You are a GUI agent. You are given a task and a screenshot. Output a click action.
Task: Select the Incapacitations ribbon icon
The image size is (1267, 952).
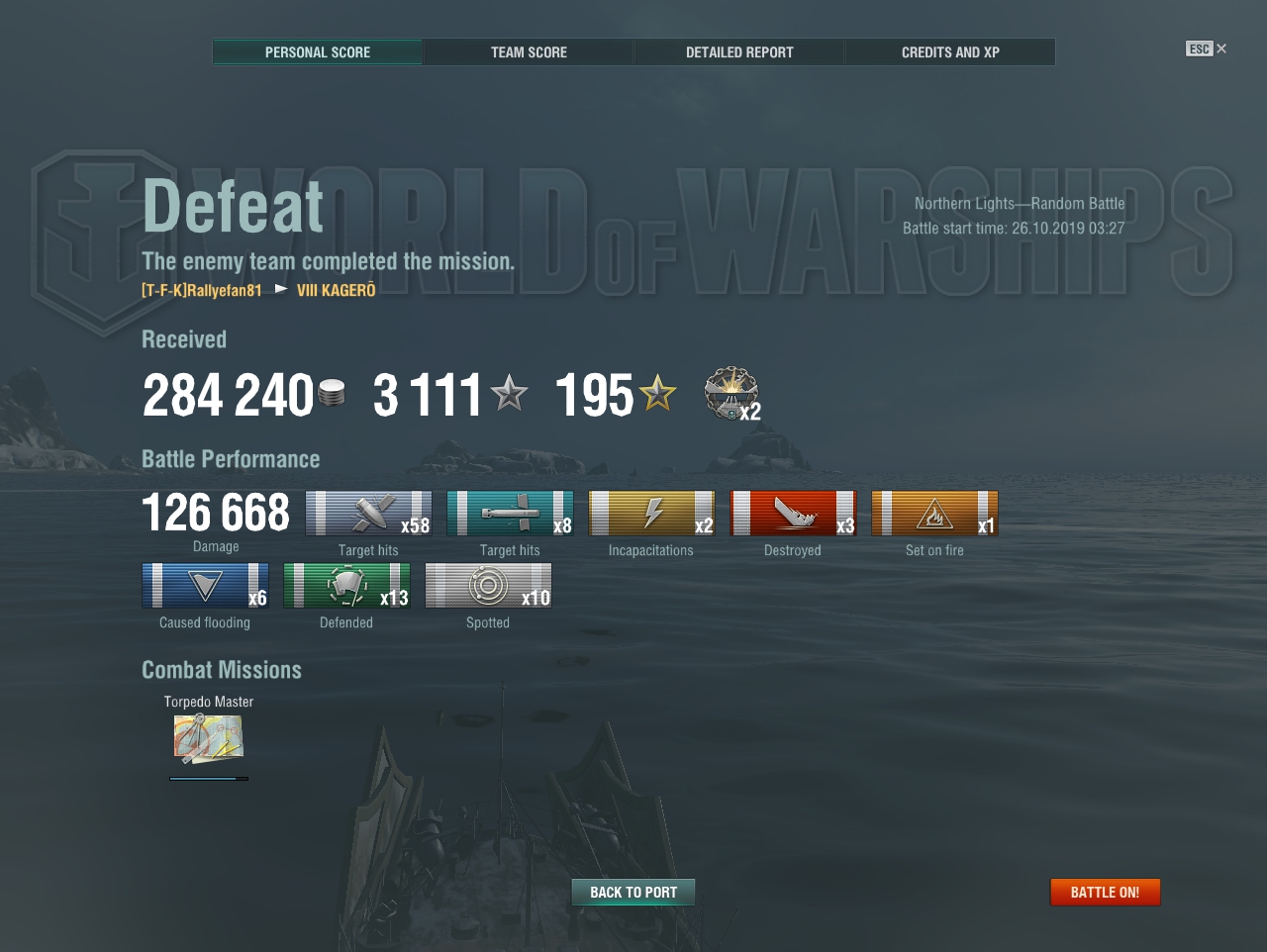(651, 514)
